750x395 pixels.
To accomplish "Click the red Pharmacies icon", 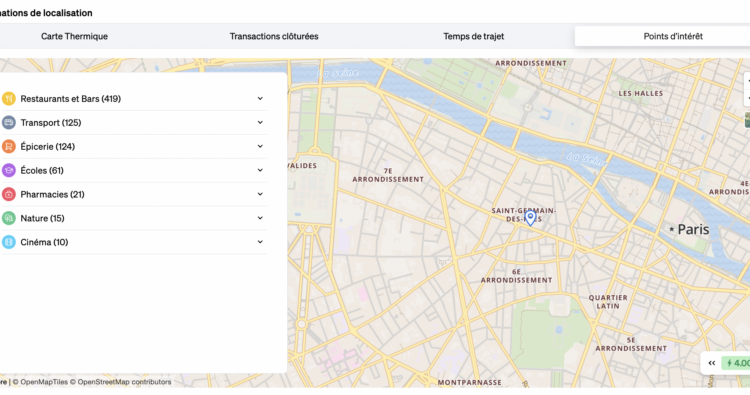I will (x=9, y=194).
